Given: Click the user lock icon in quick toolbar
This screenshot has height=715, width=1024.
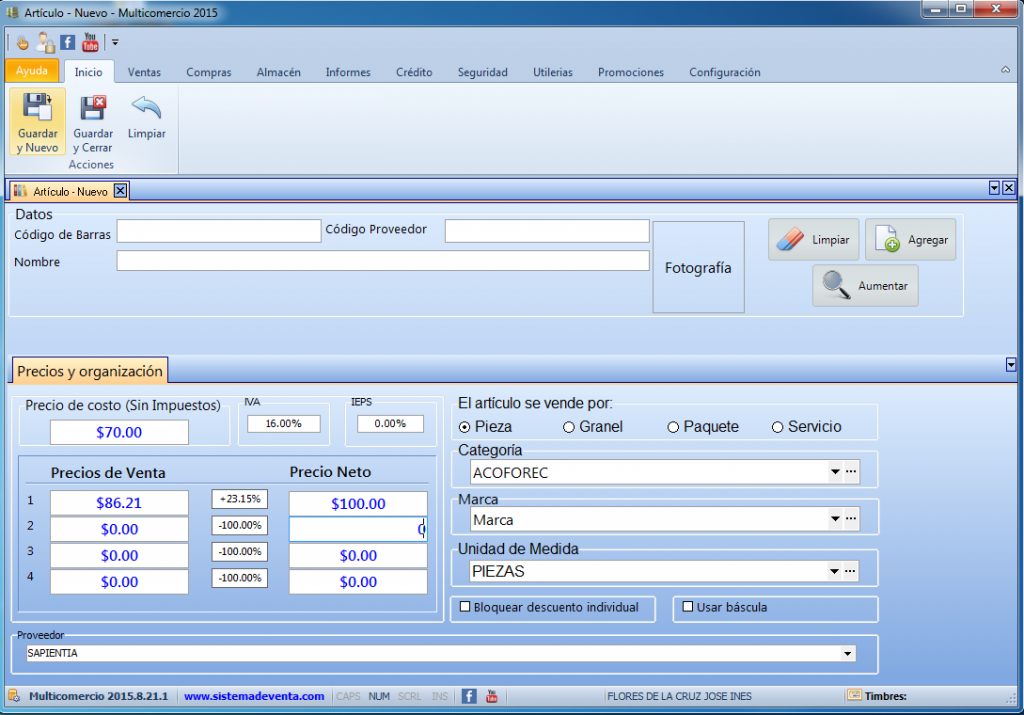Looking at the screenshot, I should coord(45,43).
